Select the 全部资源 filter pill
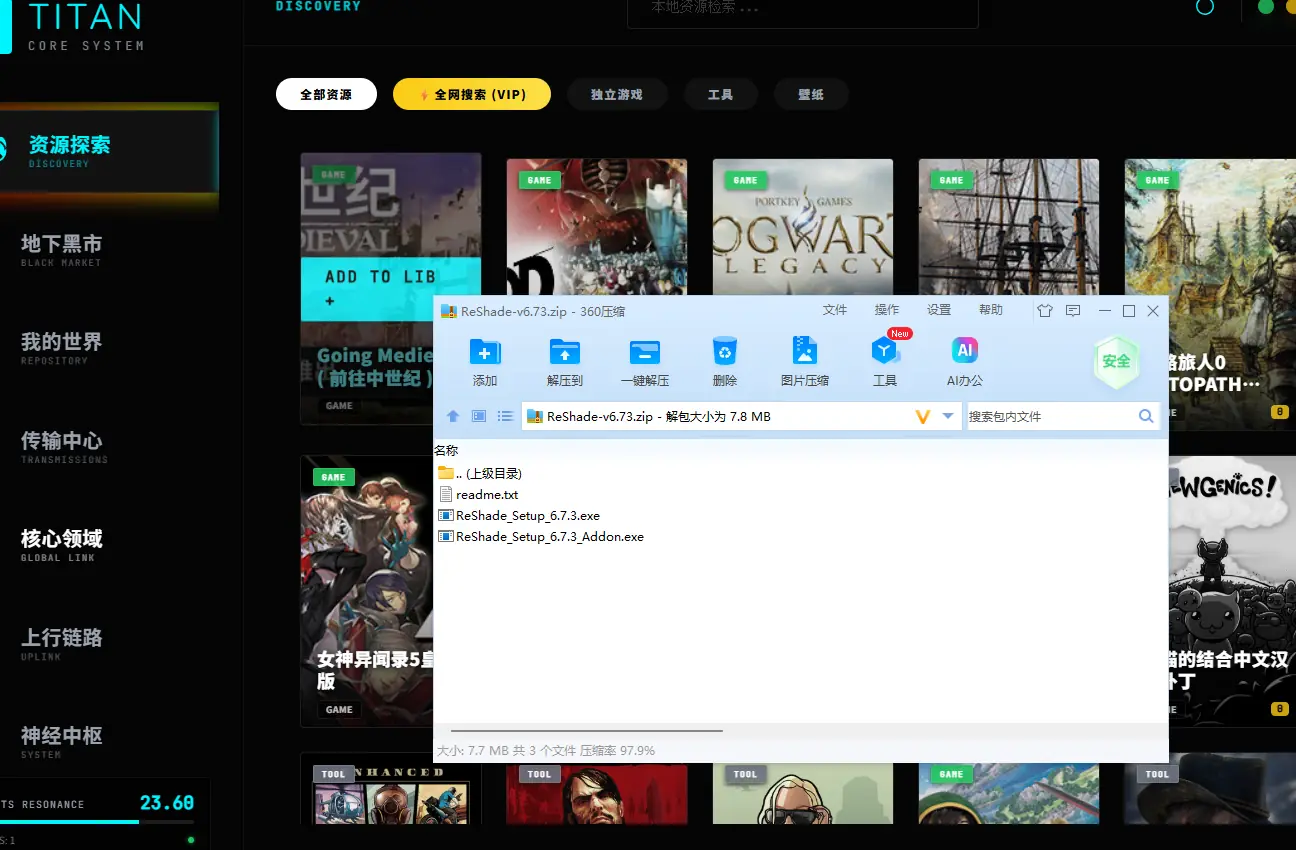The width and height of the screenshot is (1296, 850). tap(326, 93)
